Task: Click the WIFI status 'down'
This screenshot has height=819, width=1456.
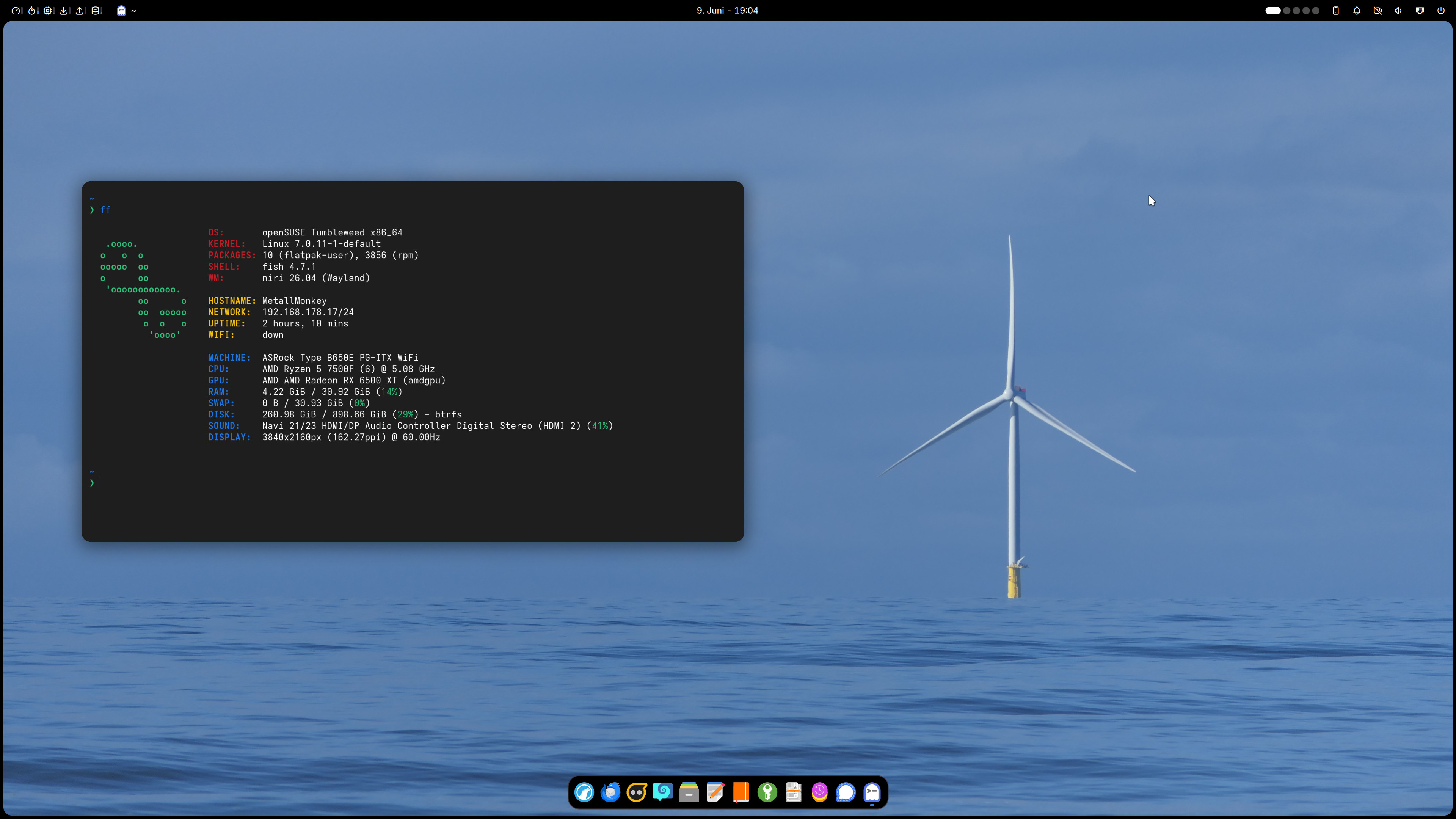Action: (273, 334)
